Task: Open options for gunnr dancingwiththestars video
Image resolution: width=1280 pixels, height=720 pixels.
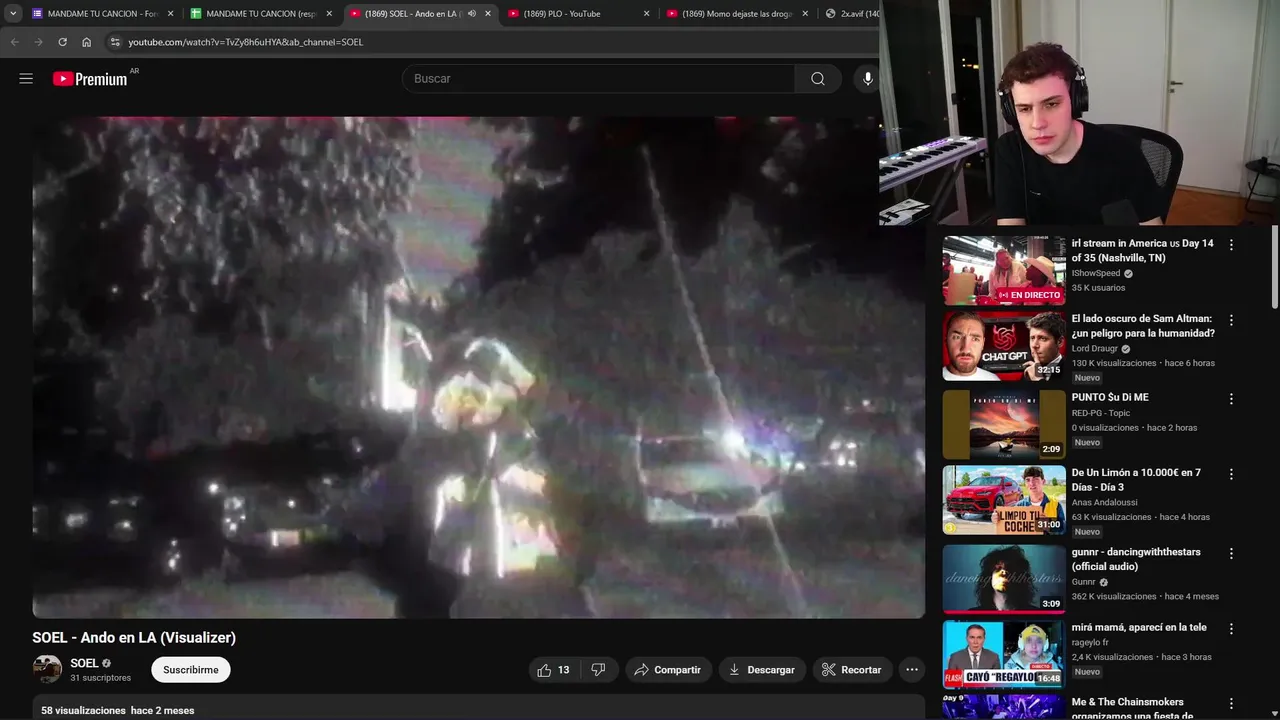Action: click(x=1231, y=553)
